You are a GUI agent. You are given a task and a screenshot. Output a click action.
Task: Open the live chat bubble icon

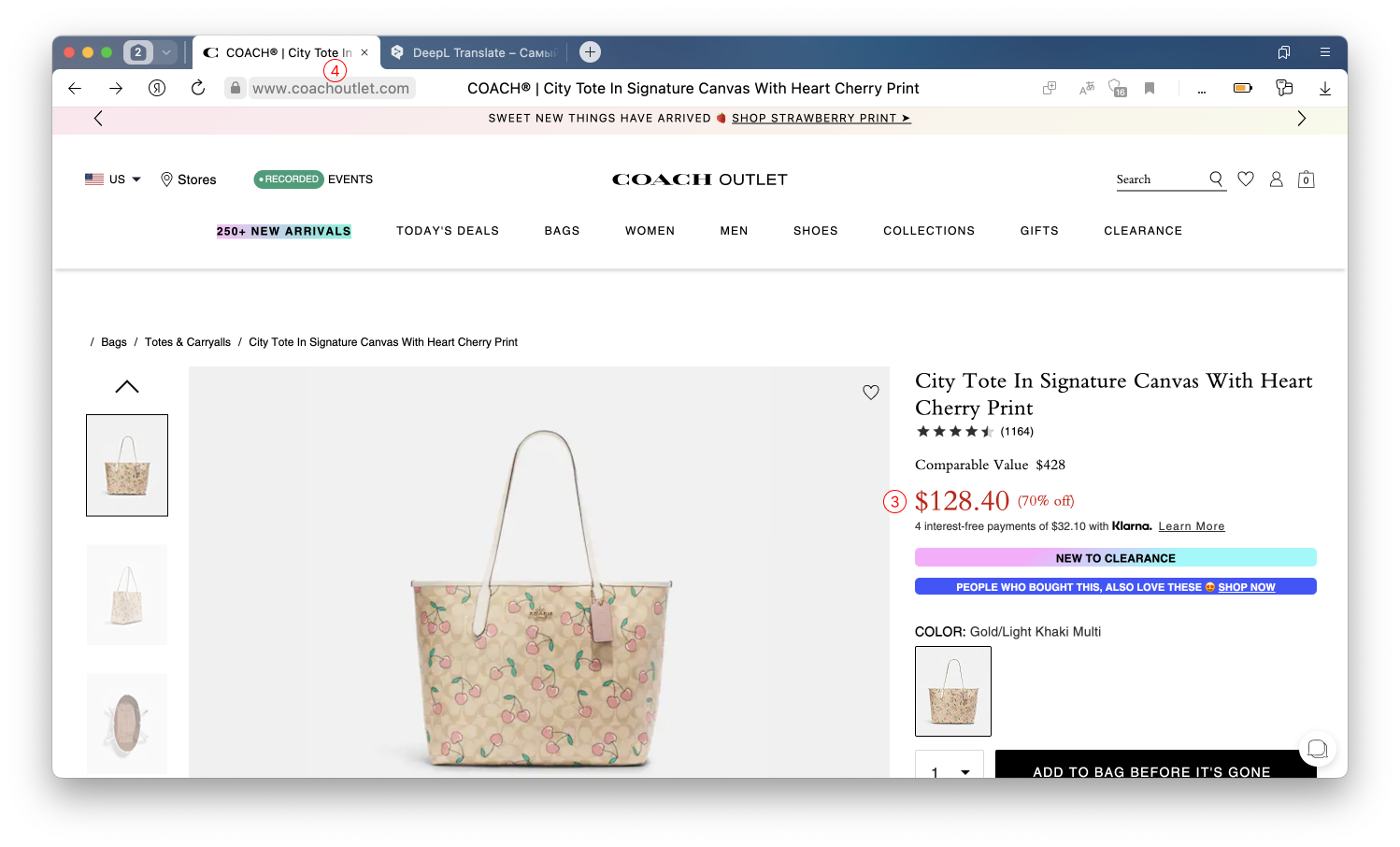[x=1317, y=748]
